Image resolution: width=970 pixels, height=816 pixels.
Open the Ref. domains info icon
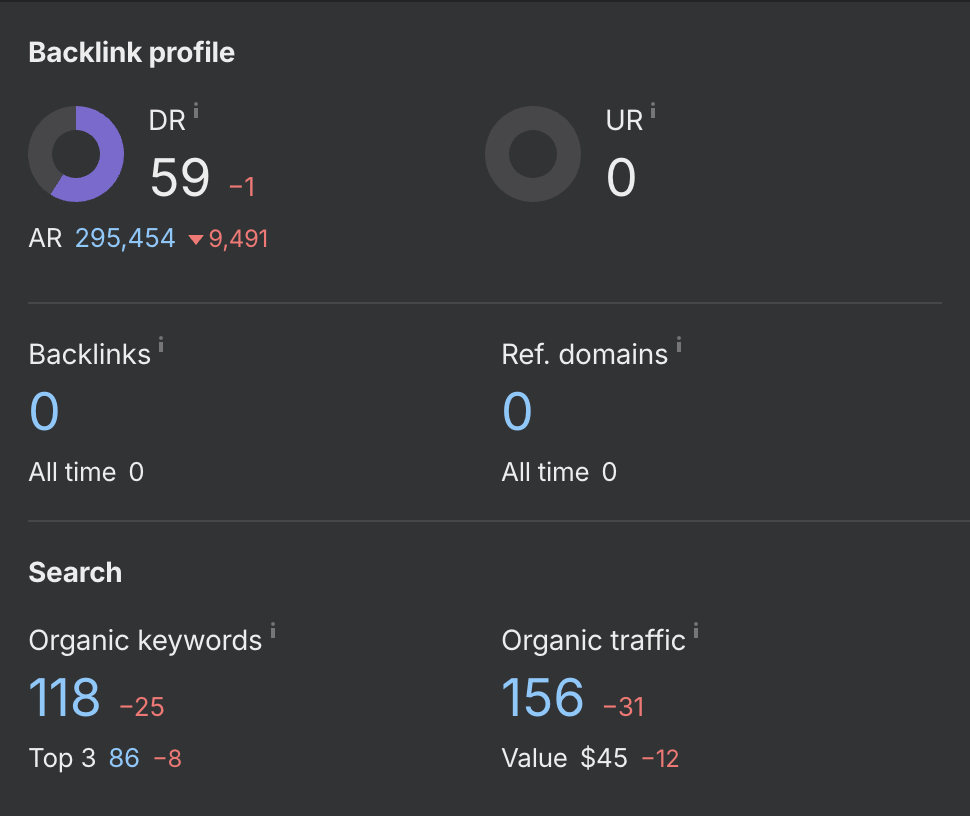pos(679,345)
